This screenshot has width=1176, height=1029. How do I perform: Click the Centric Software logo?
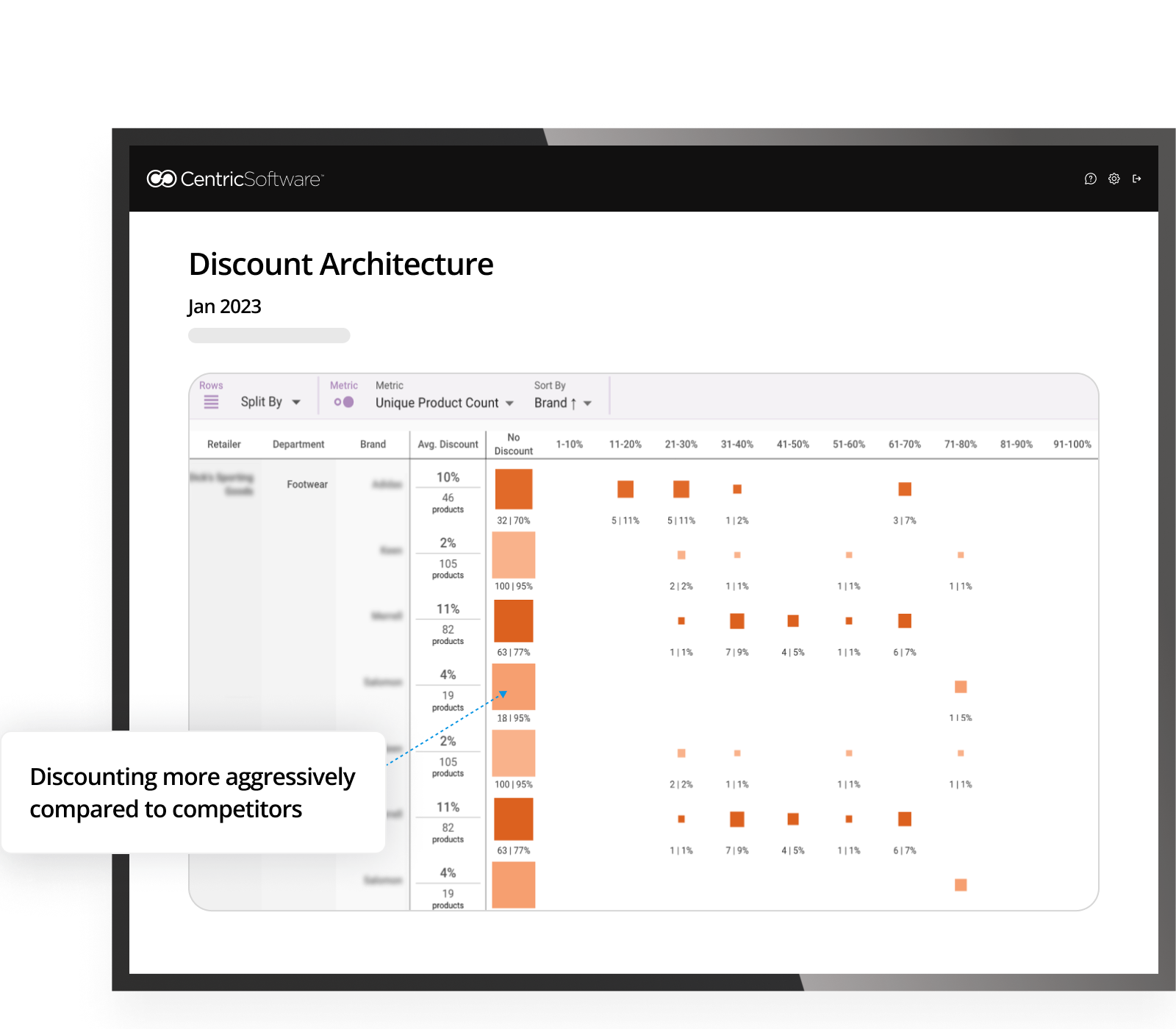[x=235, y=179]
